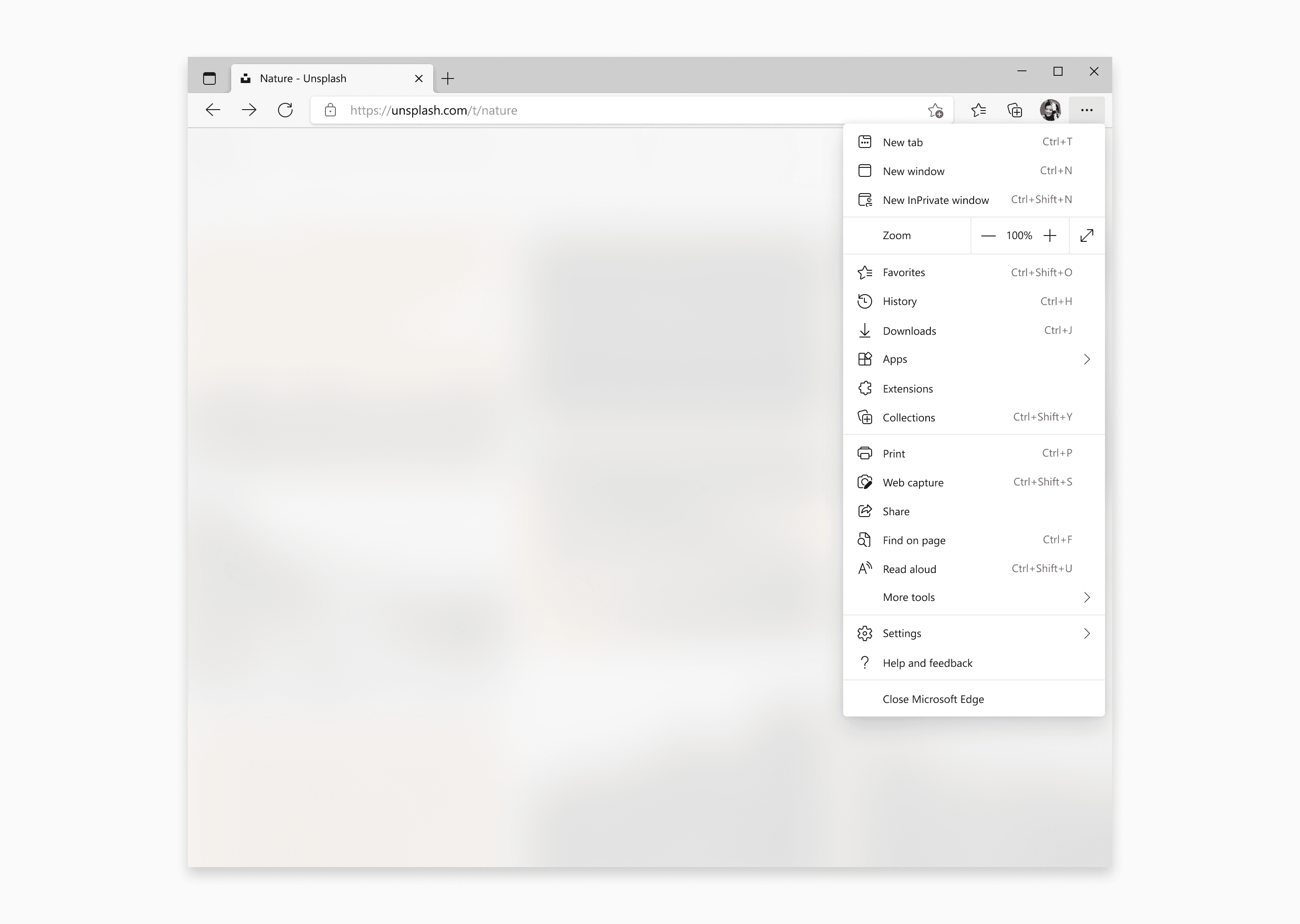Expand the More tools submenu

coord(974,597)
